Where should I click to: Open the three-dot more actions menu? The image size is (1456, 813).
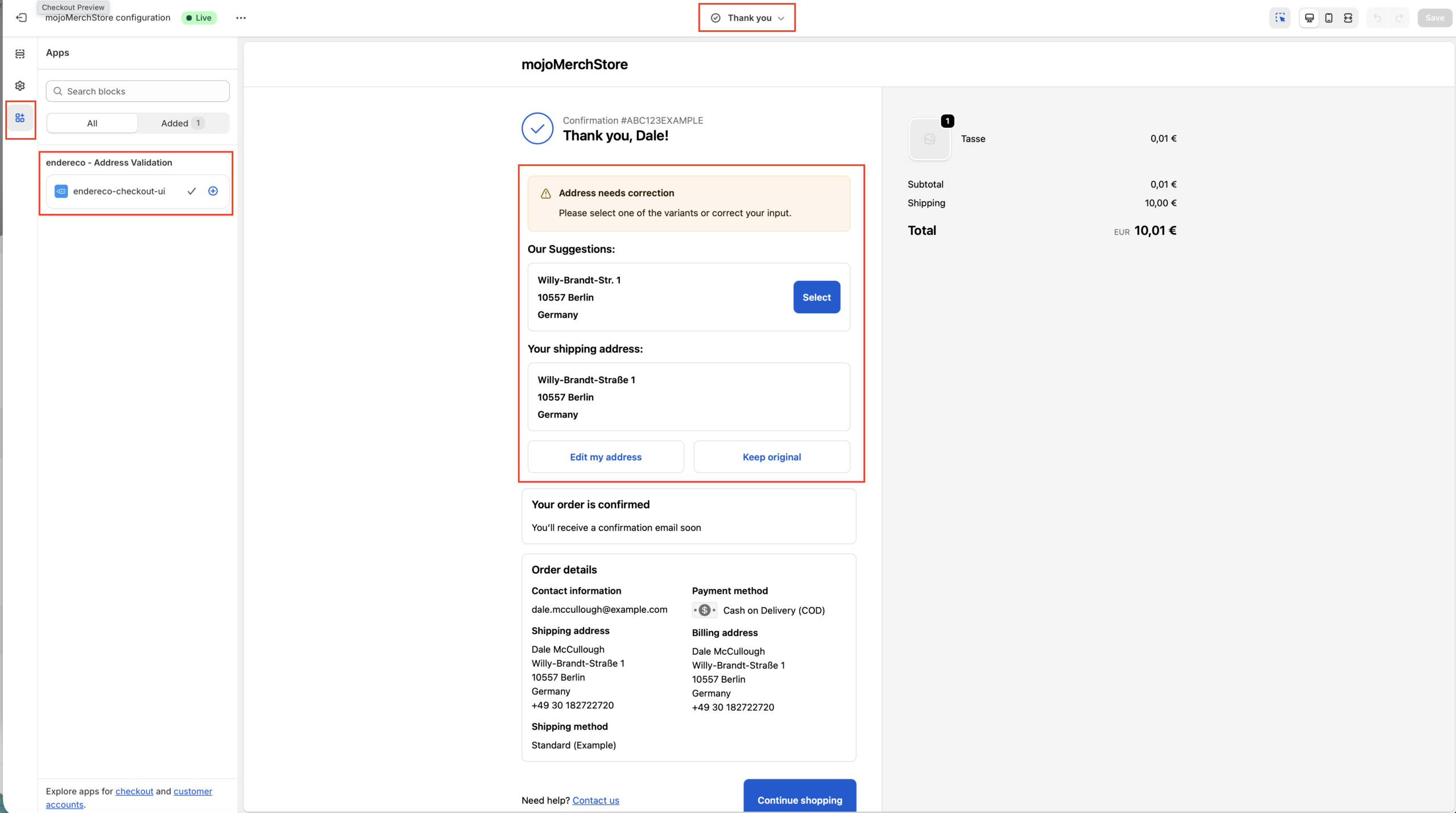241,18
